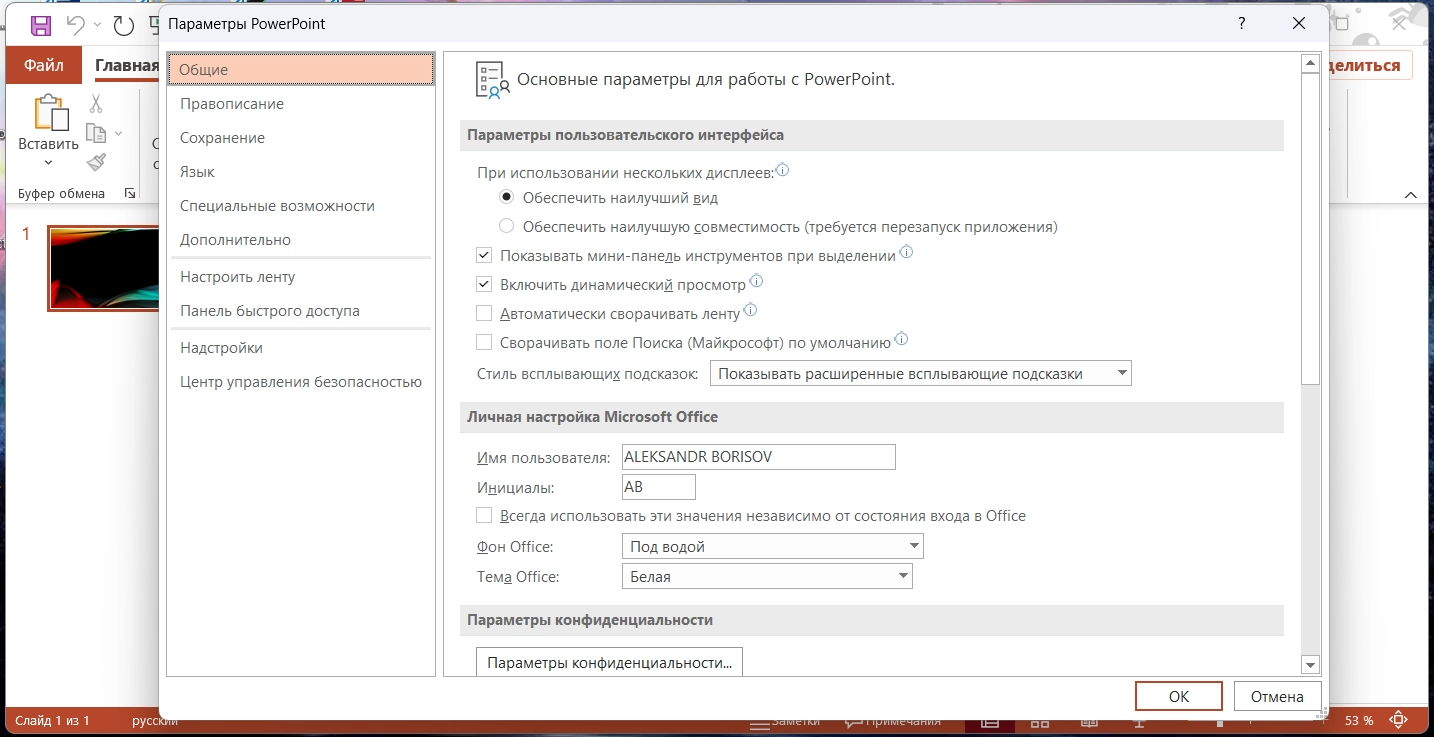Viewport: 1434px width, 737px height.
Task: Open the Центр управления безопасностью category
Action: pyautogui.click(x=300, y=382)
